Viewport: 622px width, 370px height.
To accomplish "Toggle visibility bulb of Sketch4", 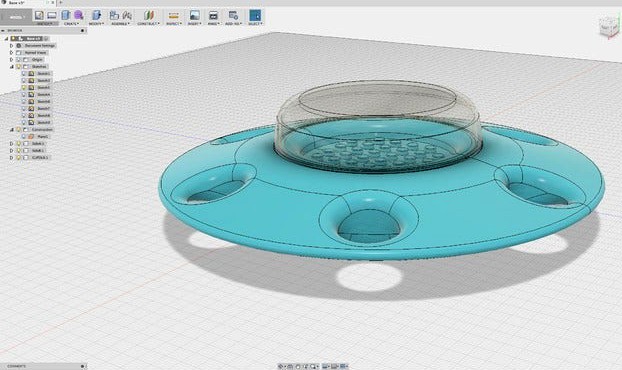I will pos(24,94).
